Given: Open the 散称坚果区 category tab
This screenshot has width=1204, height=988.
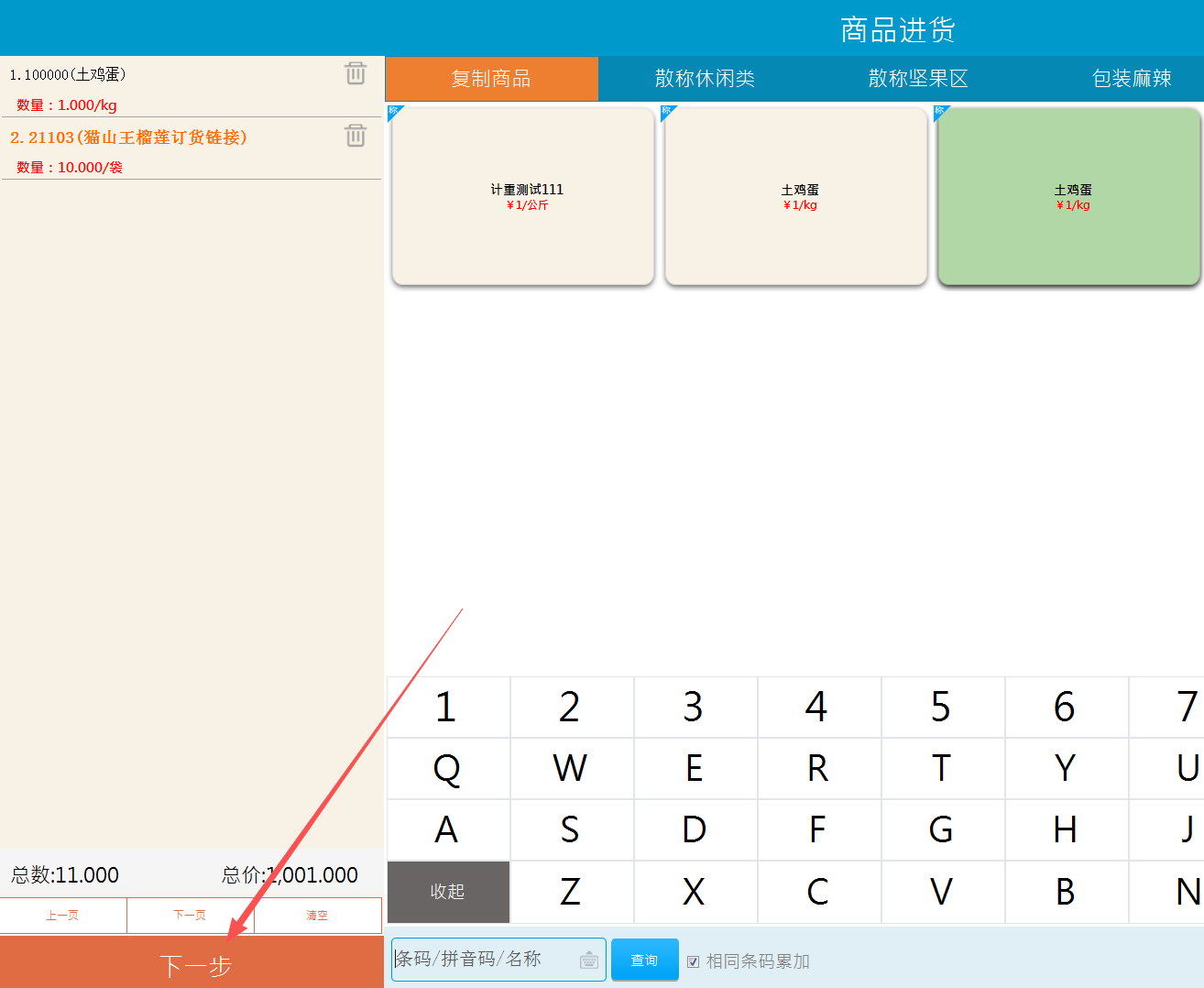Looking at the screenshot, I should [x=918, y=79].
